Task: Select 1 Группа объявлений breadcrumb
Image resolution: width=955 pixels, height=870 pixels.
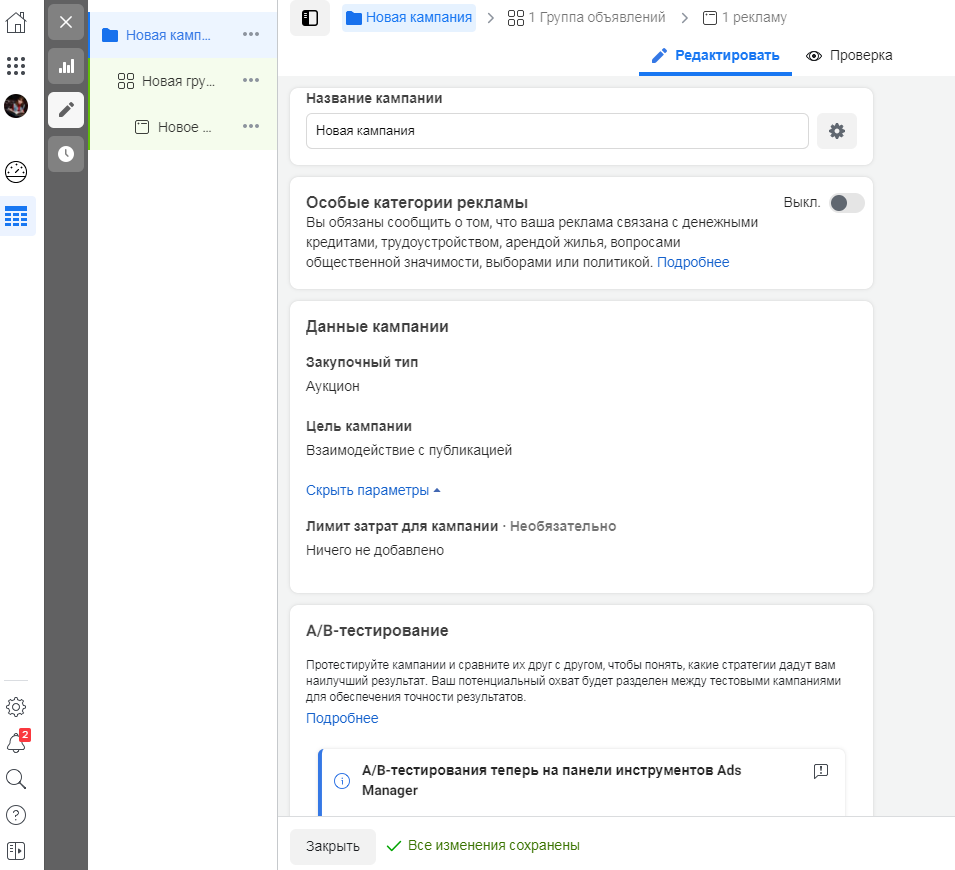Action: [586, 18]
